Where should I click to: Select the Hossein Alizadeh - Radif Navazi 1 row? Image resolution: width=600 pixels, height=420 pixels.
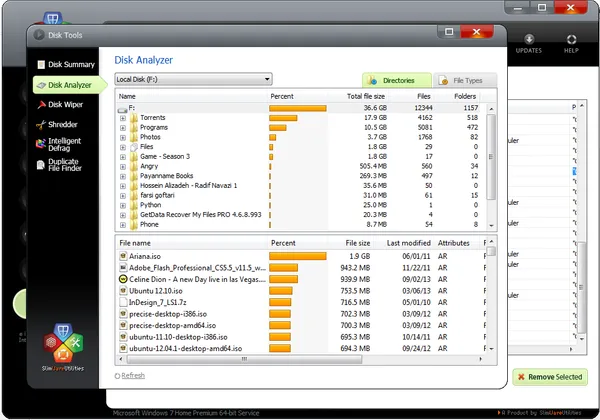coord(298,186)
